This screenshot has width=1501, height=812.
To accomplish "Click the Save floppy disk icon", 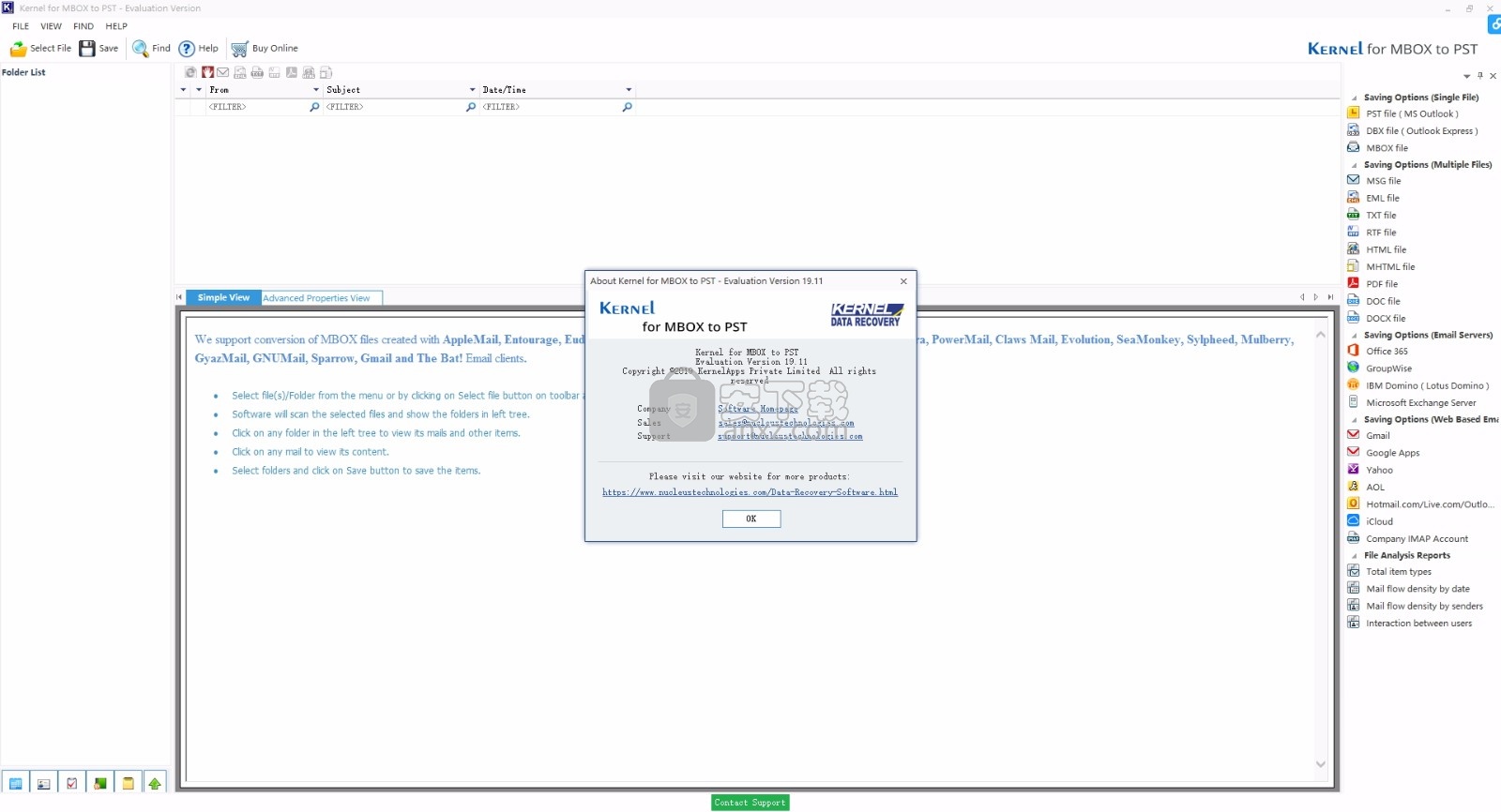I will 87,49.
